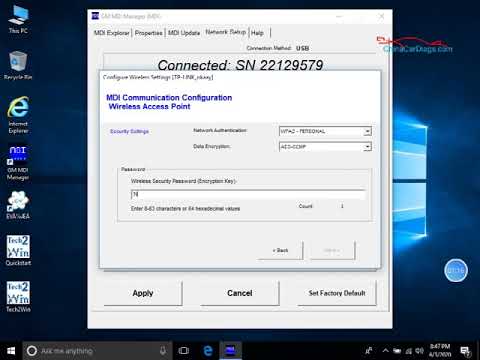480x360 pixels.
Task: Launch Tech2Win Quickstart shortcut
Action: [18, 250]
